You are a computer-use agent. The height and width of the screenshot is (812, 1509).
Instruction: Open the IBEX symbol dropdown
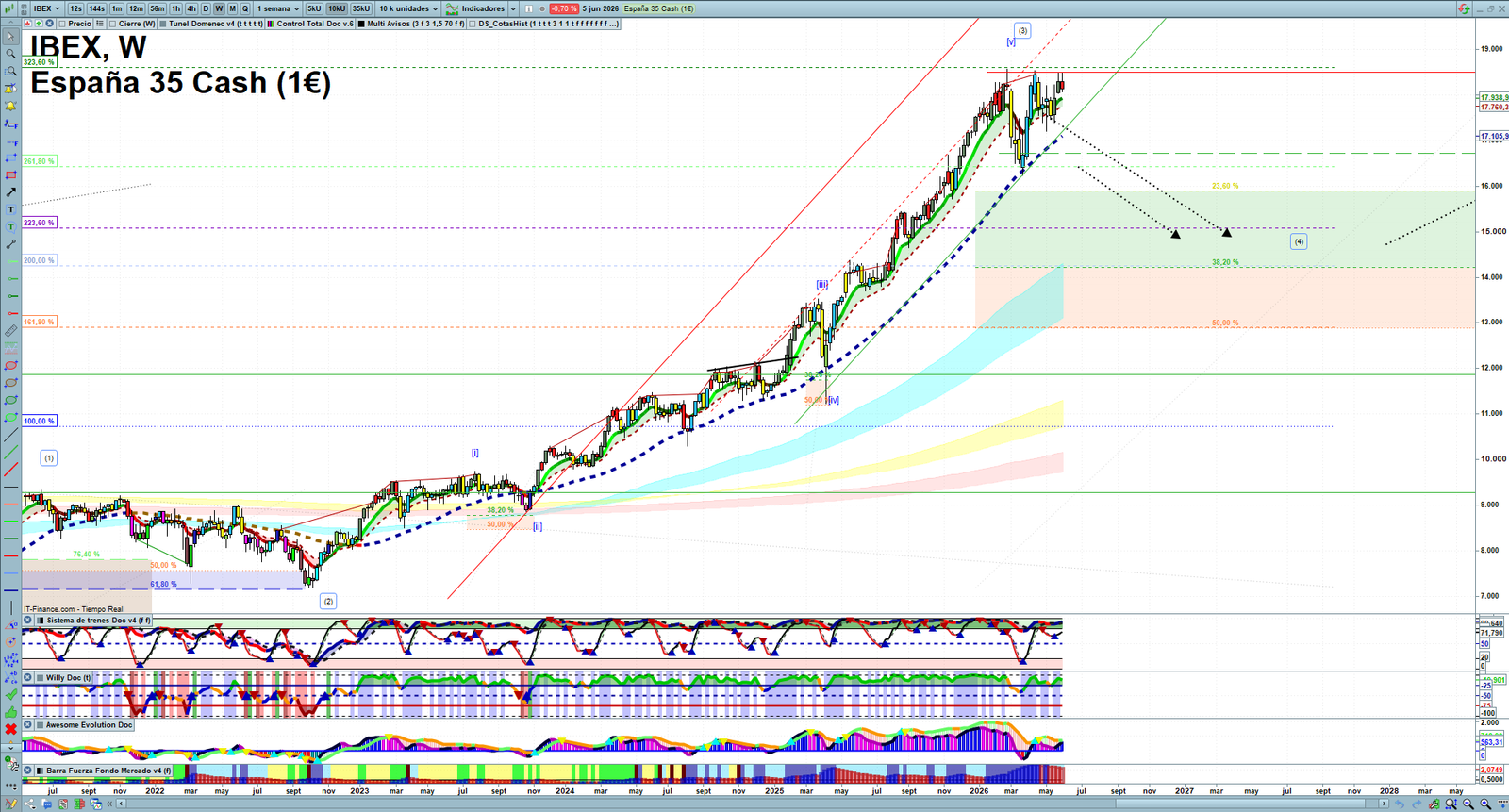46,8
